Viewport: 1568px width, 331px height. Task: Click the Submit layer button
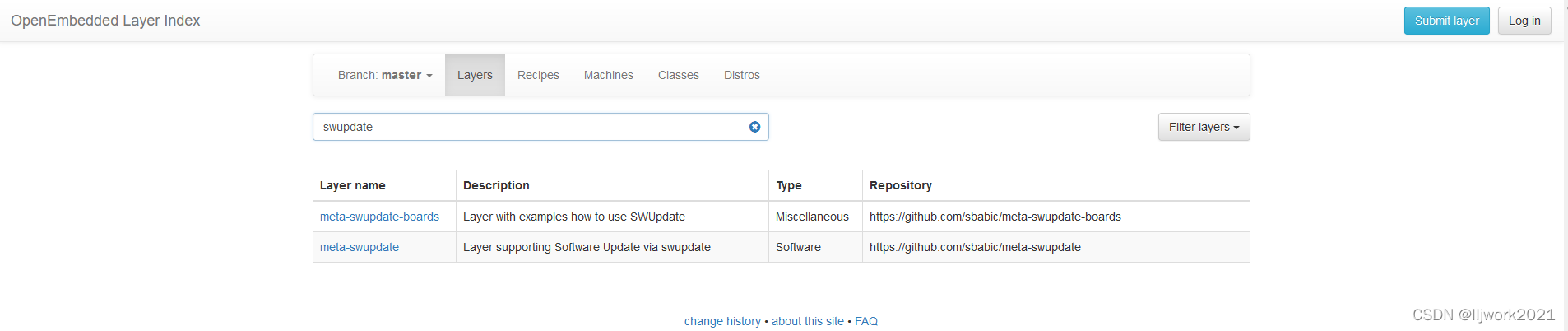tap(1446, 21)
